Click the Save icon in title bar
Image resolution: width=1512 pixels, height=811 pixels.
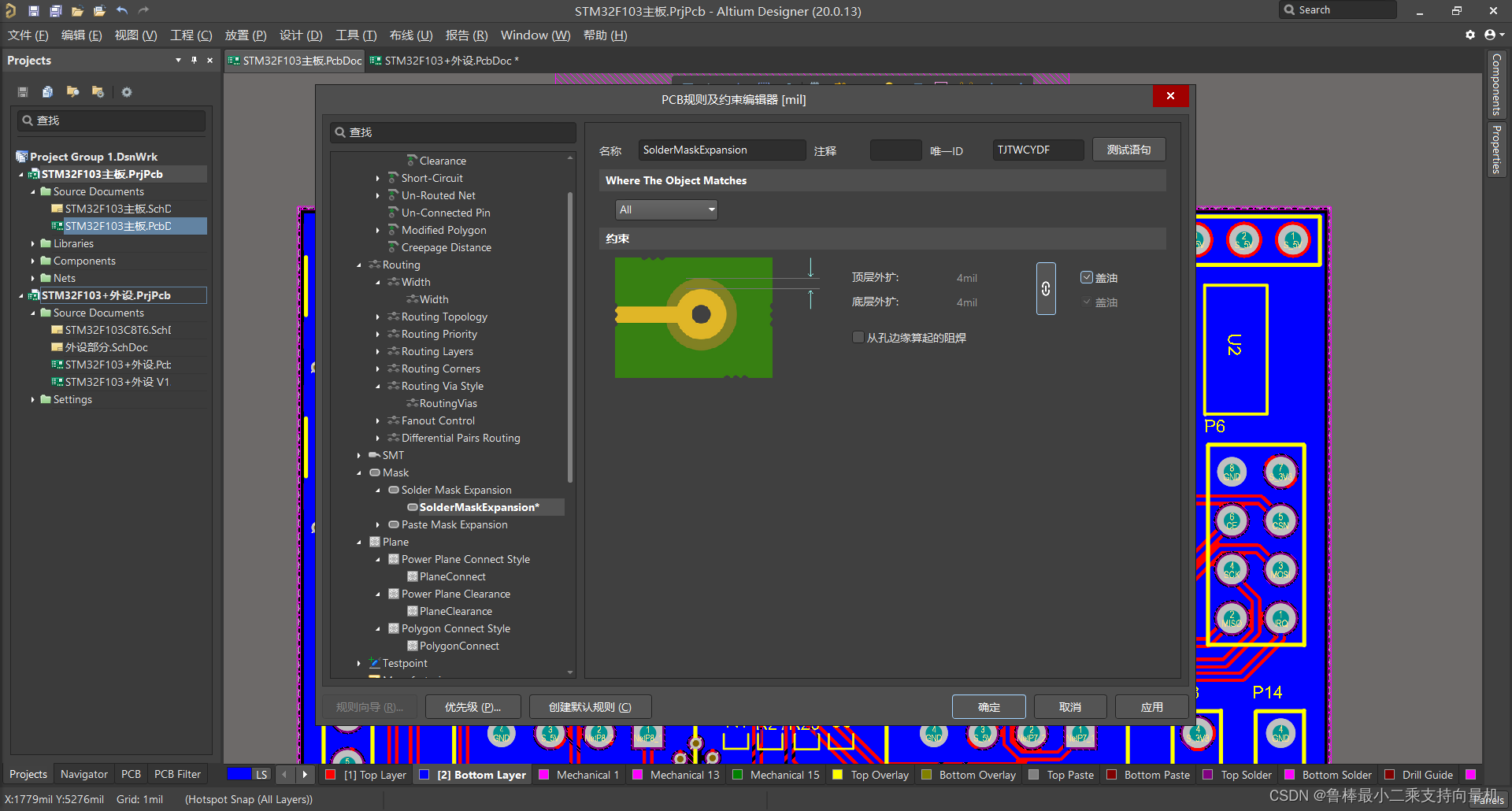[33, 11]
